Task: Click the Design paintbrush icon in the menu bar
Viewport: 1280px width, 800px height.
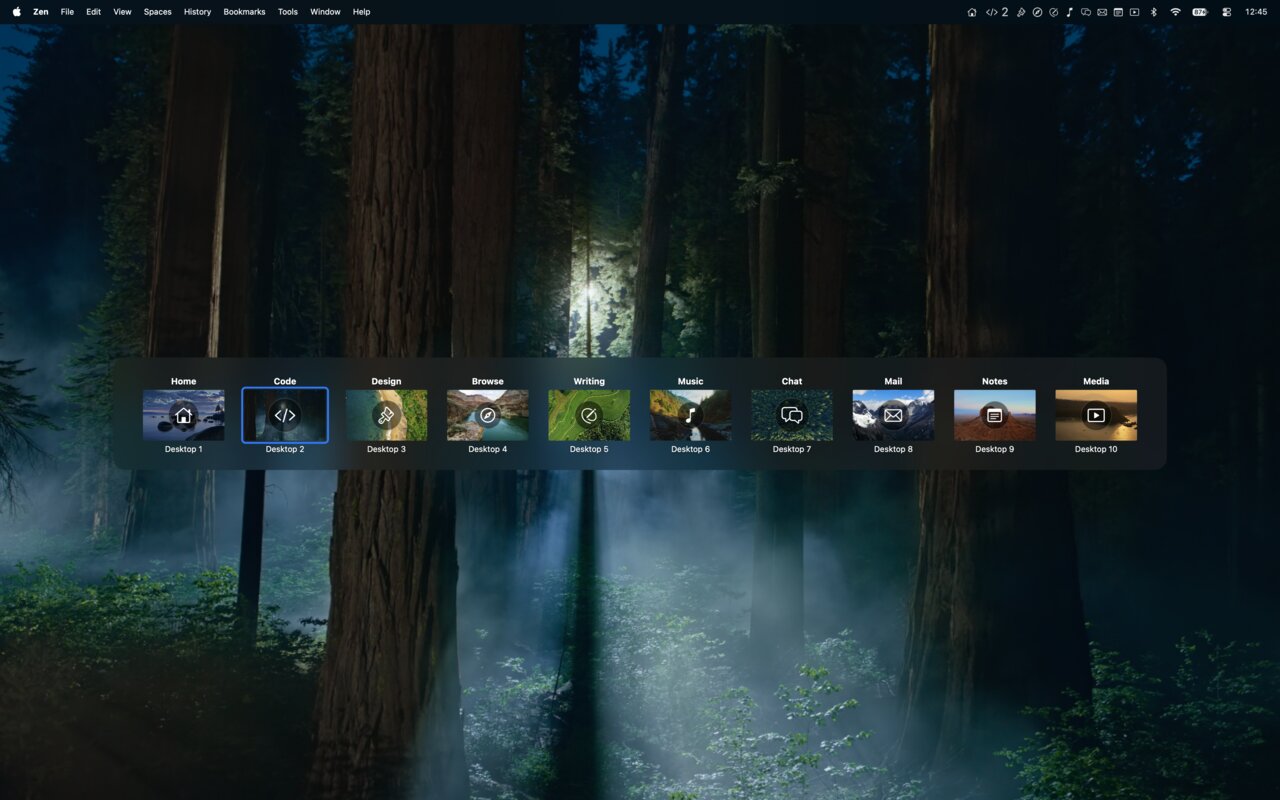Action: 1021,12
